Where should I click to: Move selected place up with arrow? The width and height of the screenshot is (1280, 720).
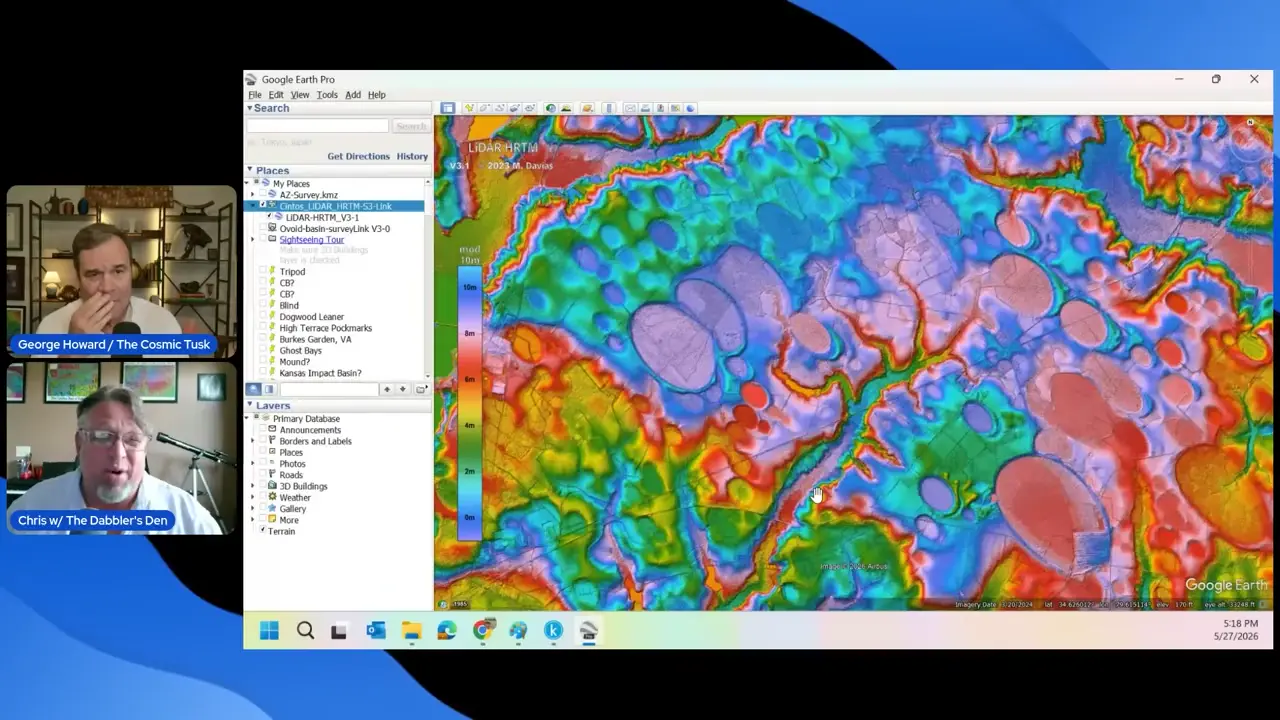click(x=387, y=389)
